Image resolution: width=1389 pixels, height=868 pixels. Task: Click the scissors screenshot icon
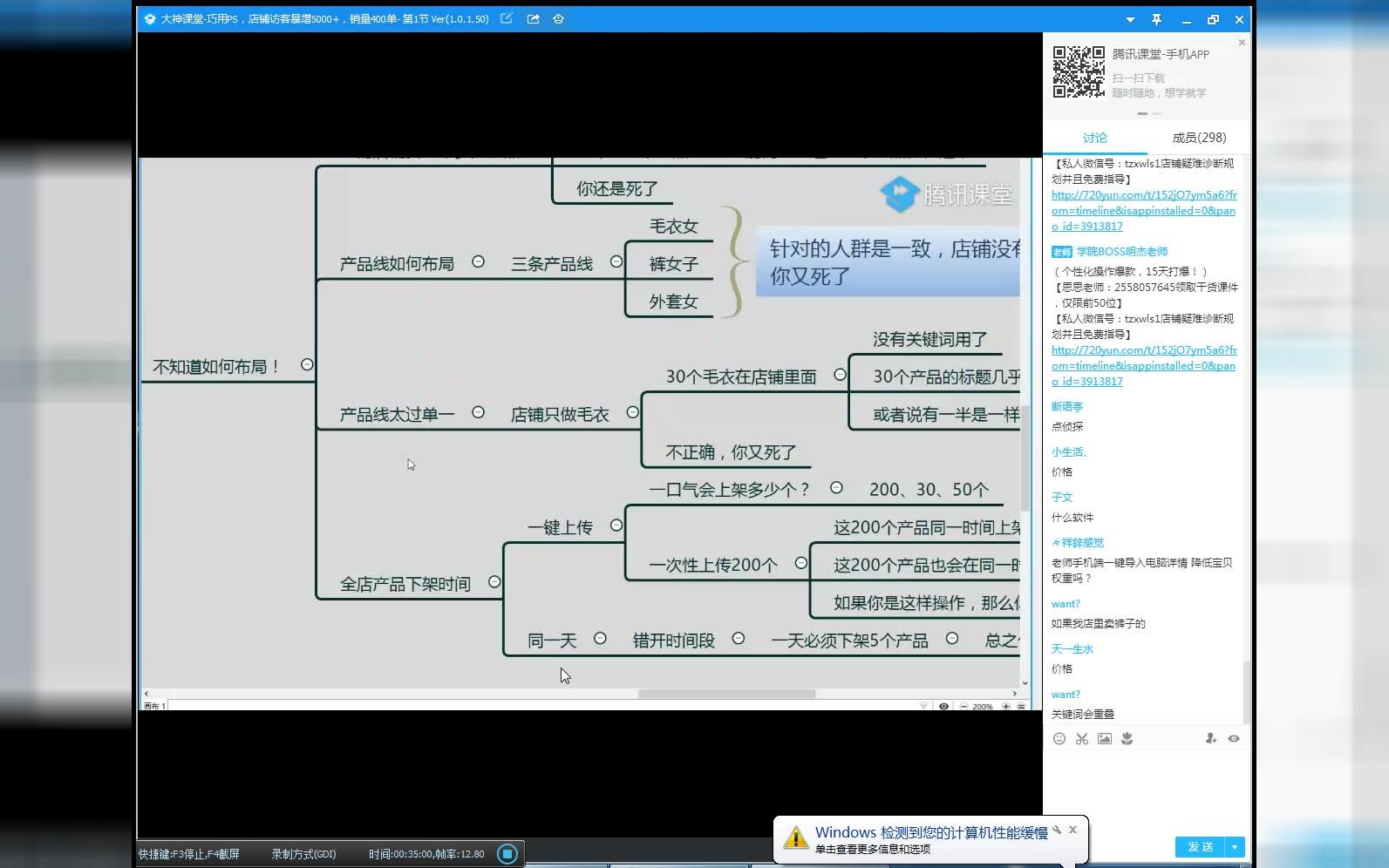click(1082, 738)
